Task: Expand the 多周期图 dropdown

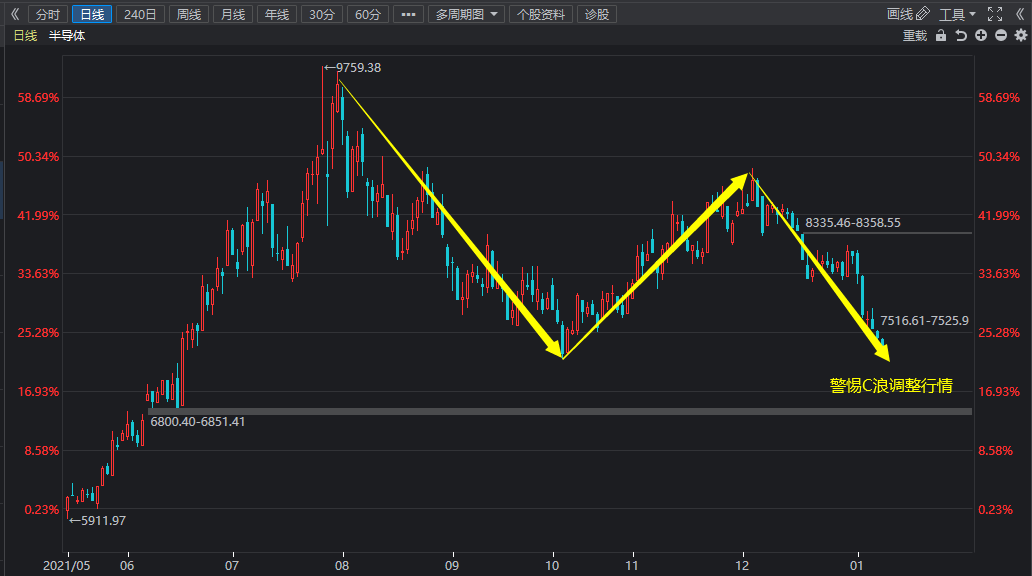Action: [466, 14]
